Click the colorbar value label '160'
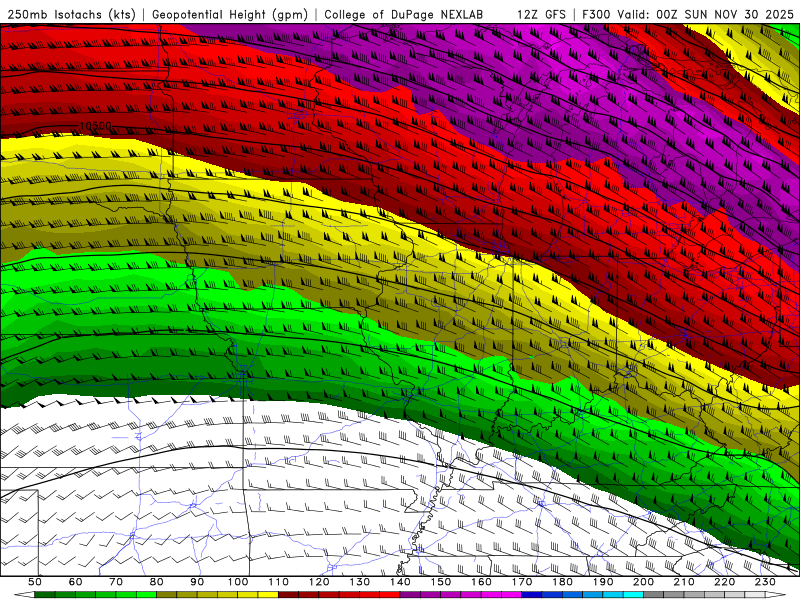Screen dimensions: 800x600 point(481,582)
